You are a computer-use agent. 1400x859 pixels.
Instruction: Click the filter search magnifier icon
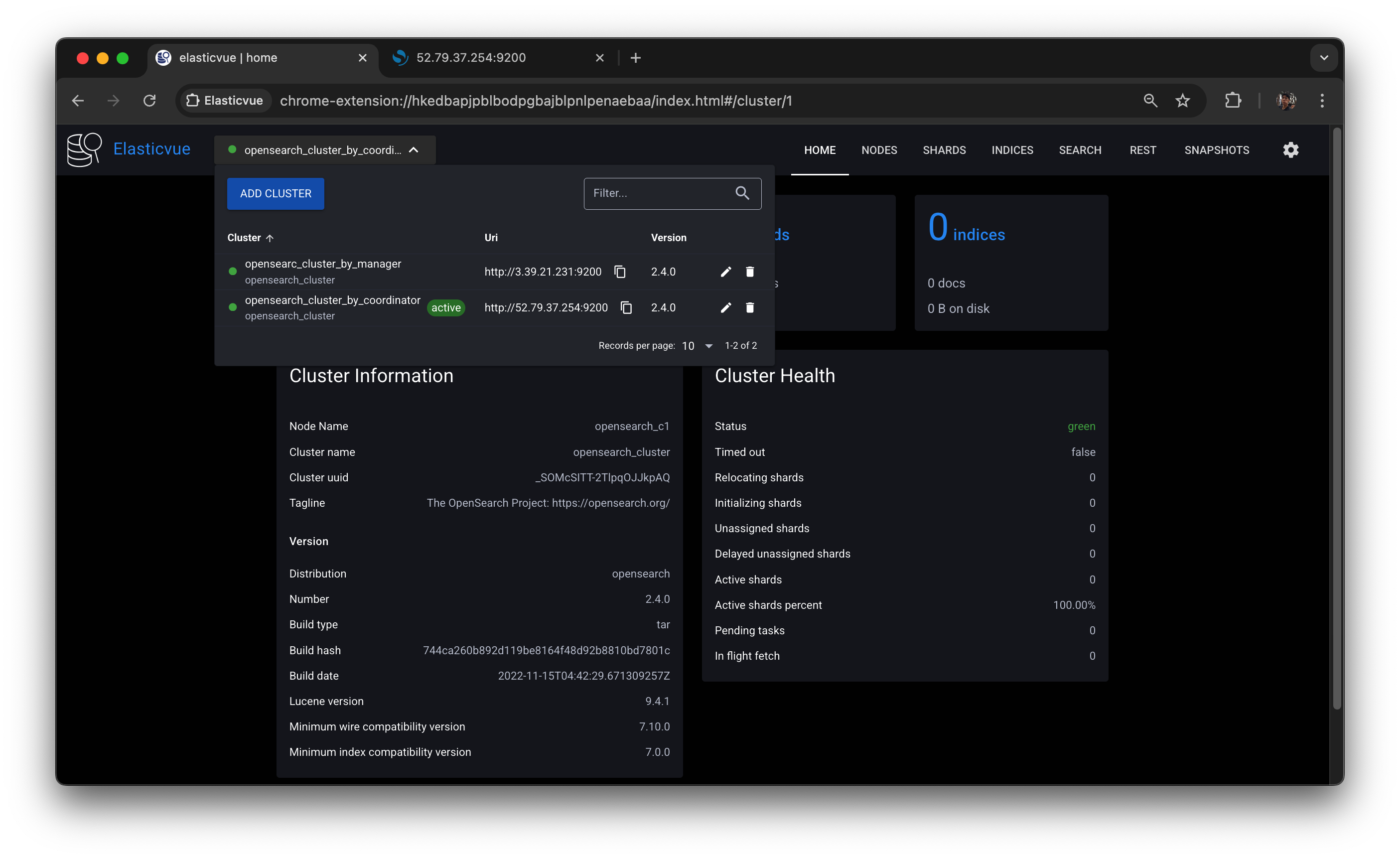[742, 193]
